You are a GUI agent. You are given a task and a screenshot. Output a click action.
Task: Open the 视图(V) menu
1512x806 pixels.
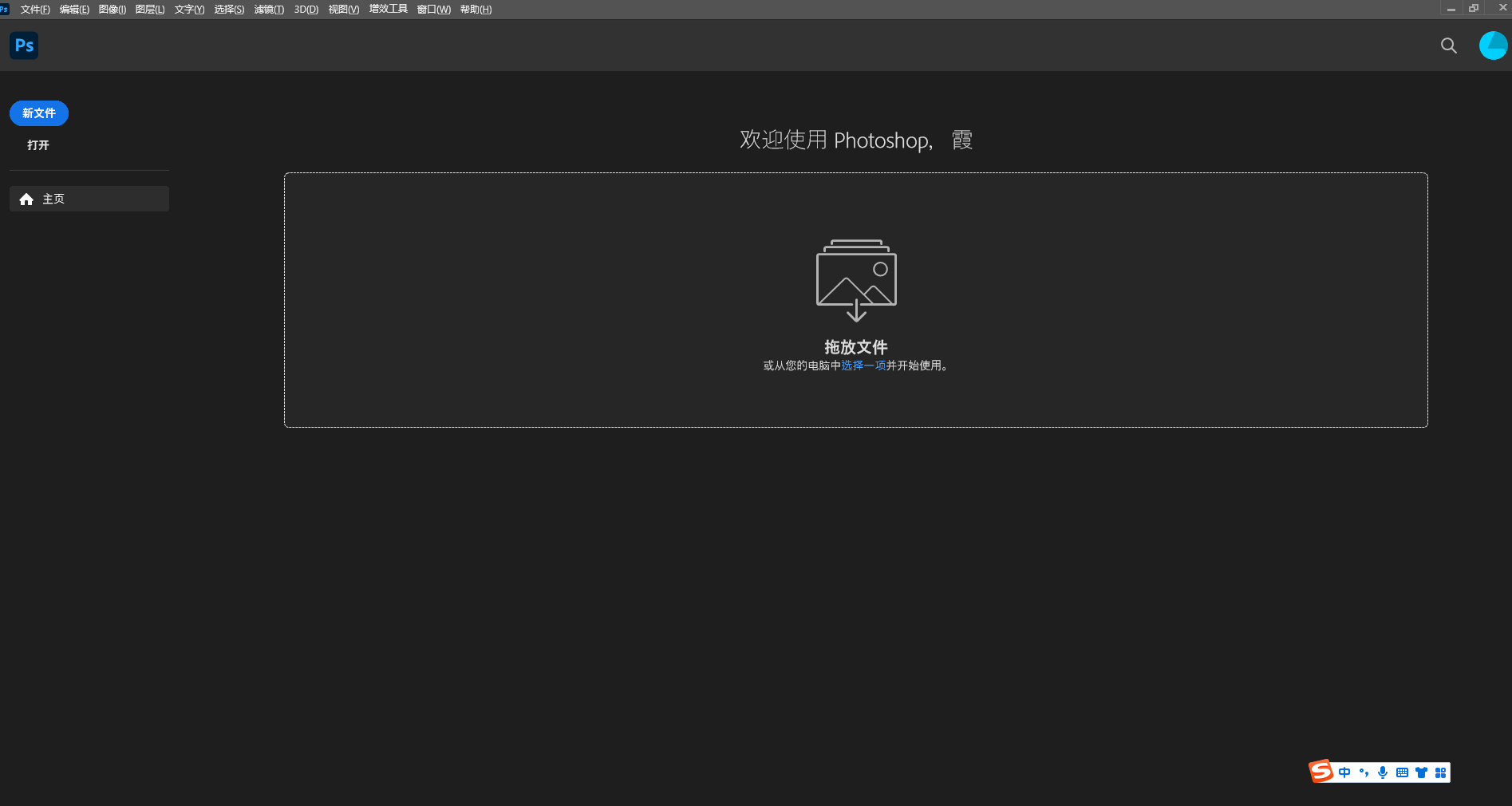(344, 10)
